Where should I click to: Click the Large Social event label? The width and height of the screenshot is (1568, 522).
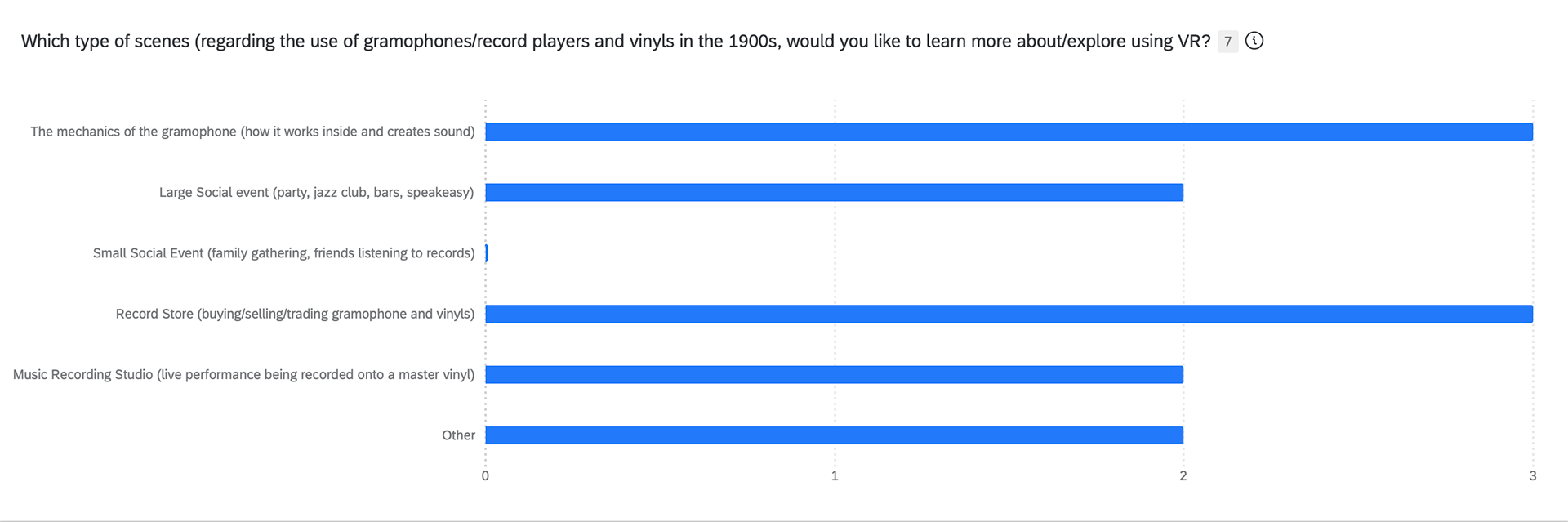click(x=317, y=193)
